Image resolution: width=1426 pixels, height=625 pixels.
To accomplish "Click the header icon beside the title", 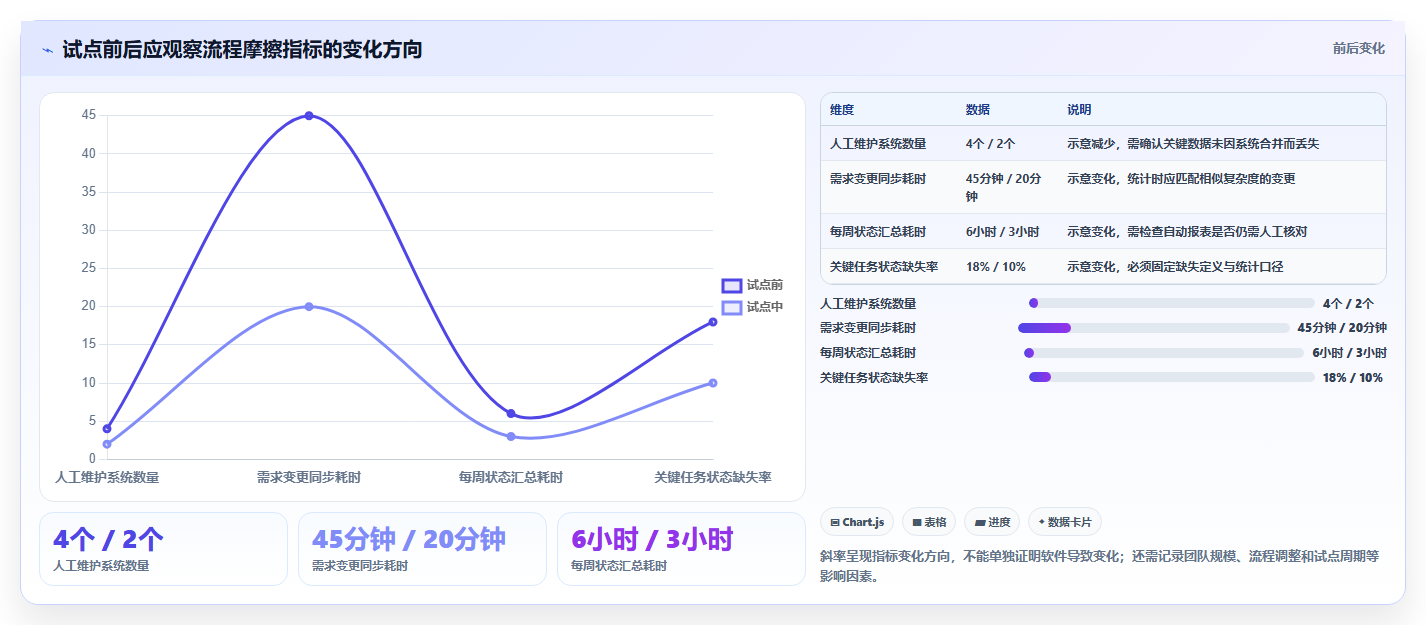I will pos(47,50).
